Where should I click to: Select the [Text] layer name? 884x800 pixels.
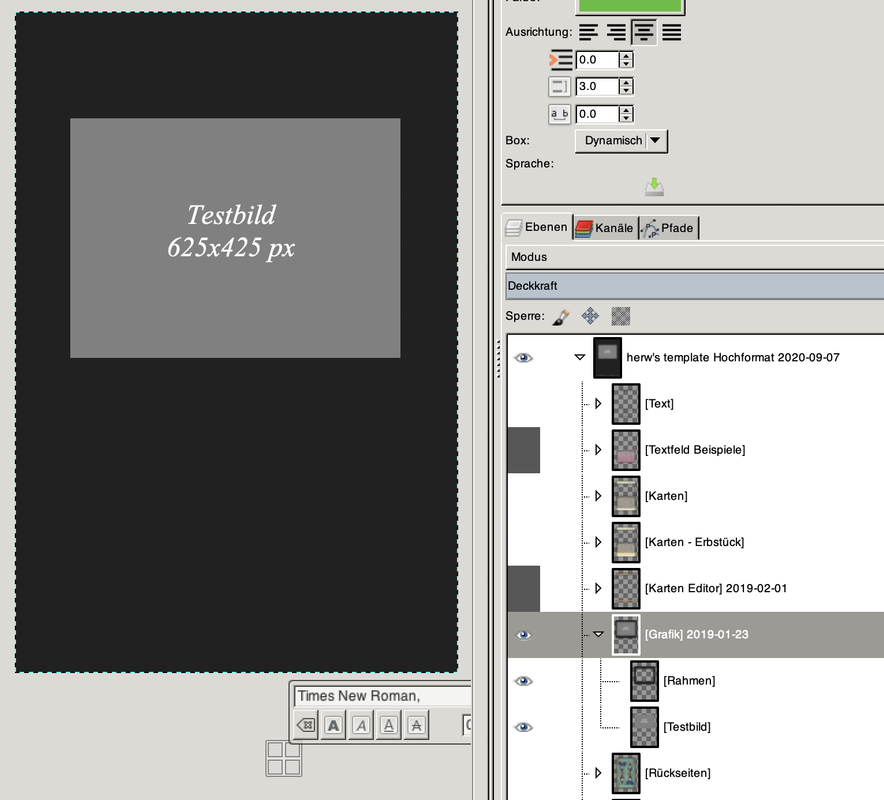click(x=659, y=404)
